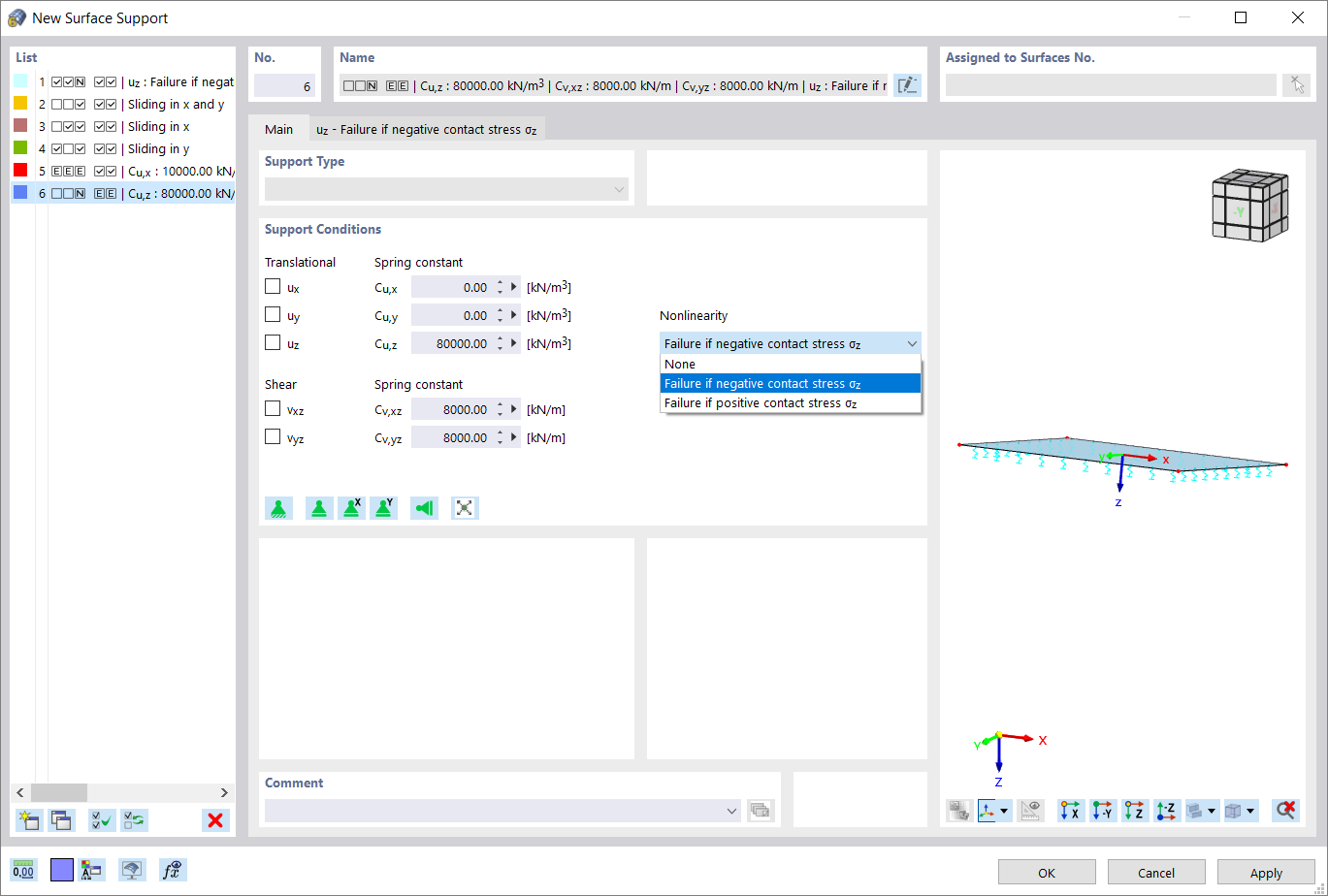Open Cu,z spring constant arrow menu
Screen dimensions: 1328x896
tap(514, 343)
